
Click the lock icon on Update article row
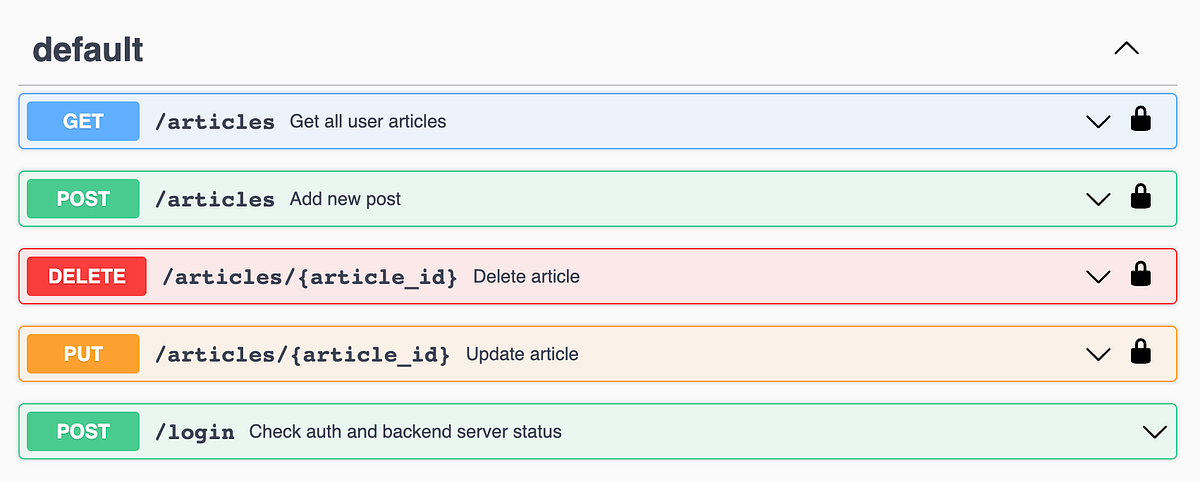coord(1140,353)
